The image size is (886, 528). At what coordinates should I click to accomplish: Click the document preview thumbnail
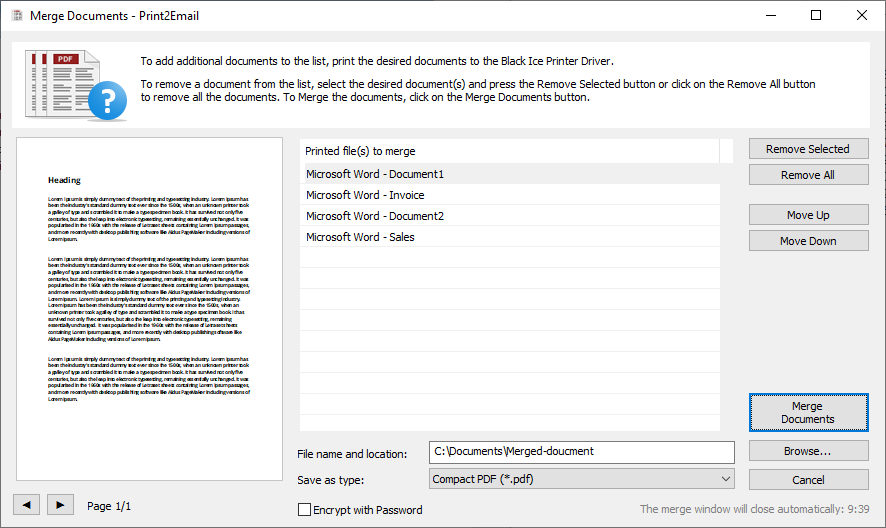[x=150, y=308]
